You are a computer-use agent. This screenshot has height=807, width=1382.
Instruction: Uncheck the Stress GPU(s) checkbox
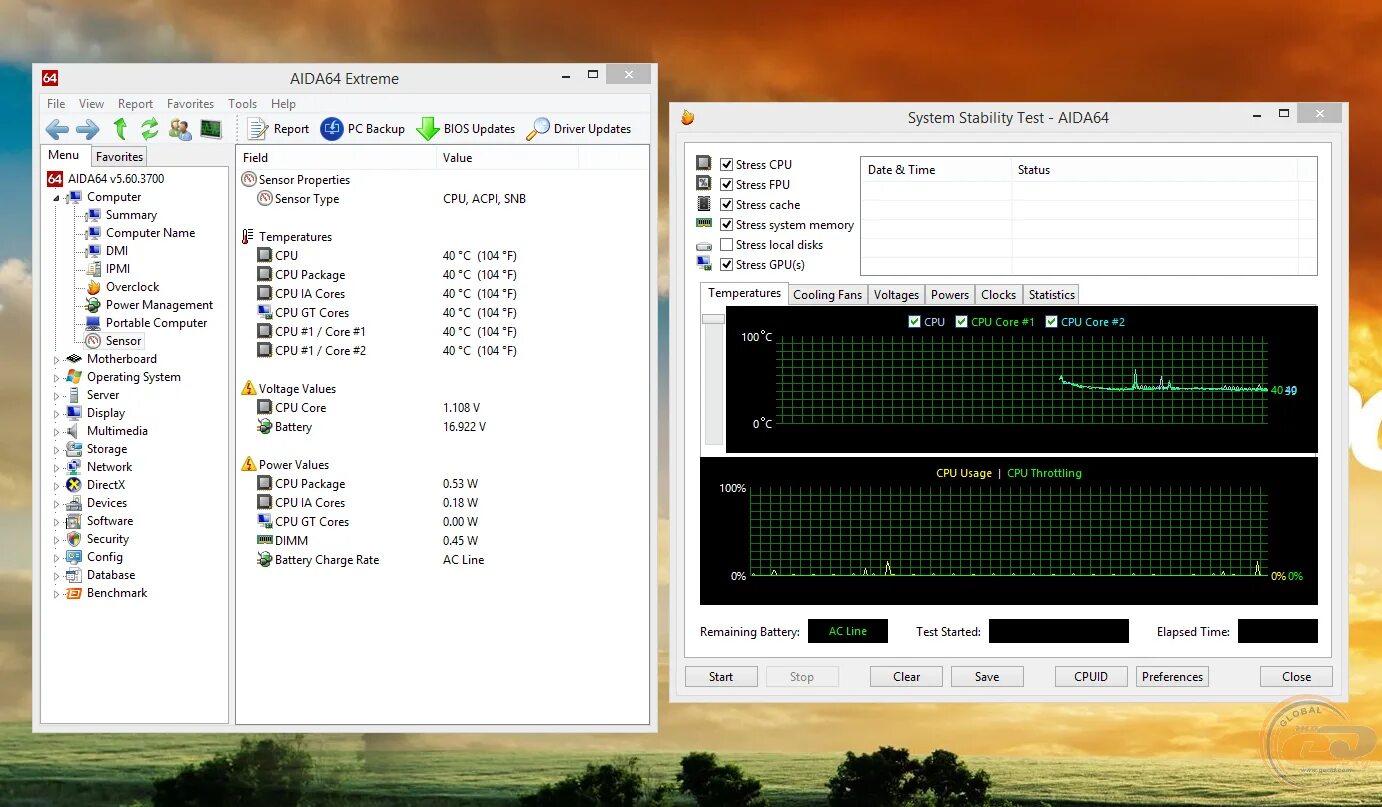pyautogui.click(x=727, y=265)
